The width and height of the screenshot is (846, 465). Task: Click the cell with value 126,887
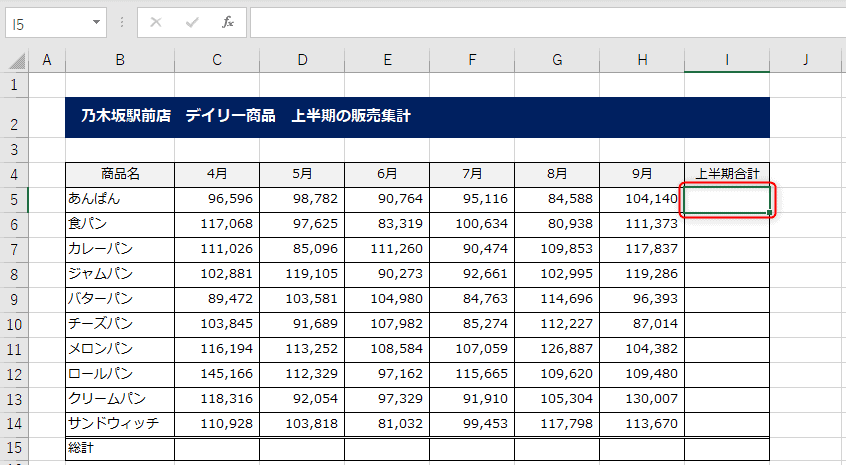557,350
